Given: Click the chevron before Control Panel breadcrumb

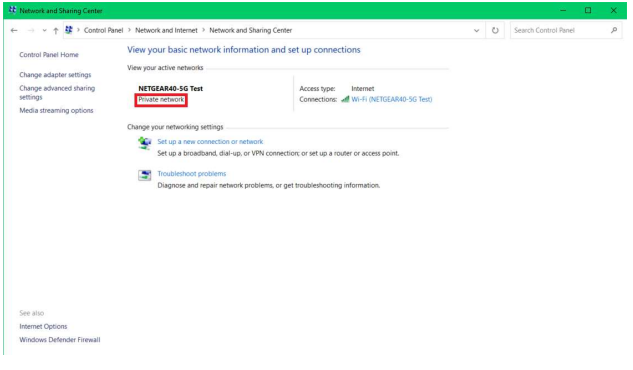Looking at the screenshot, I should pos(78,30).
